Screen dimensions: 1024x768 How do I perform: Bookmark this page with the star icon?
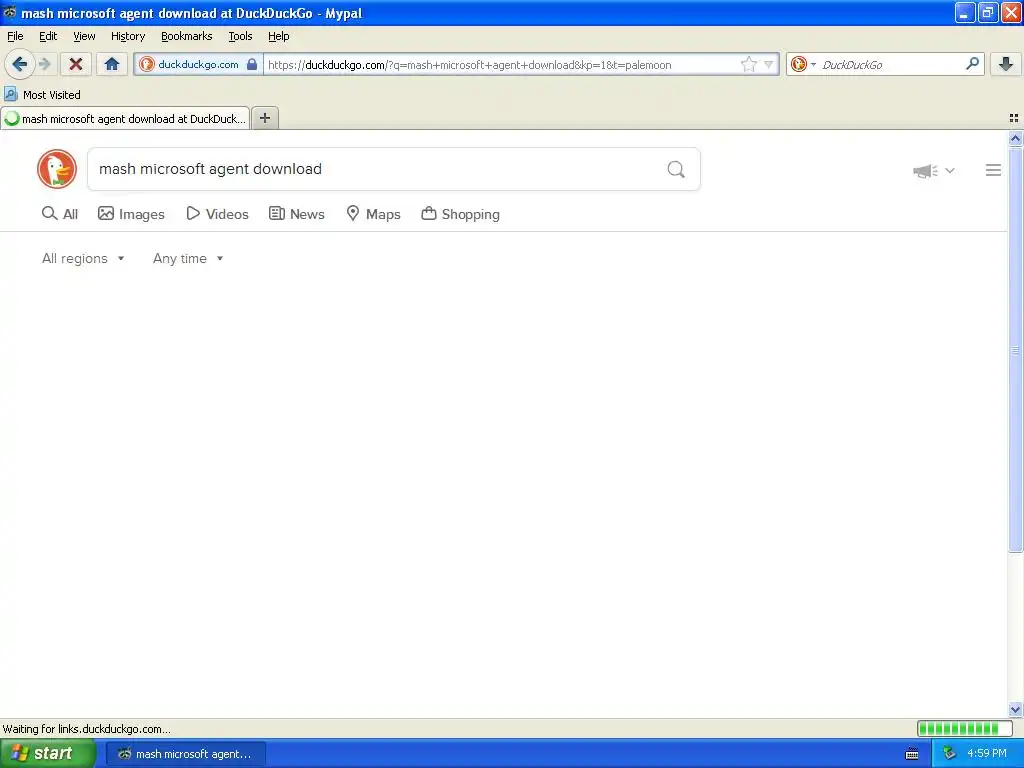pos(748,64)
